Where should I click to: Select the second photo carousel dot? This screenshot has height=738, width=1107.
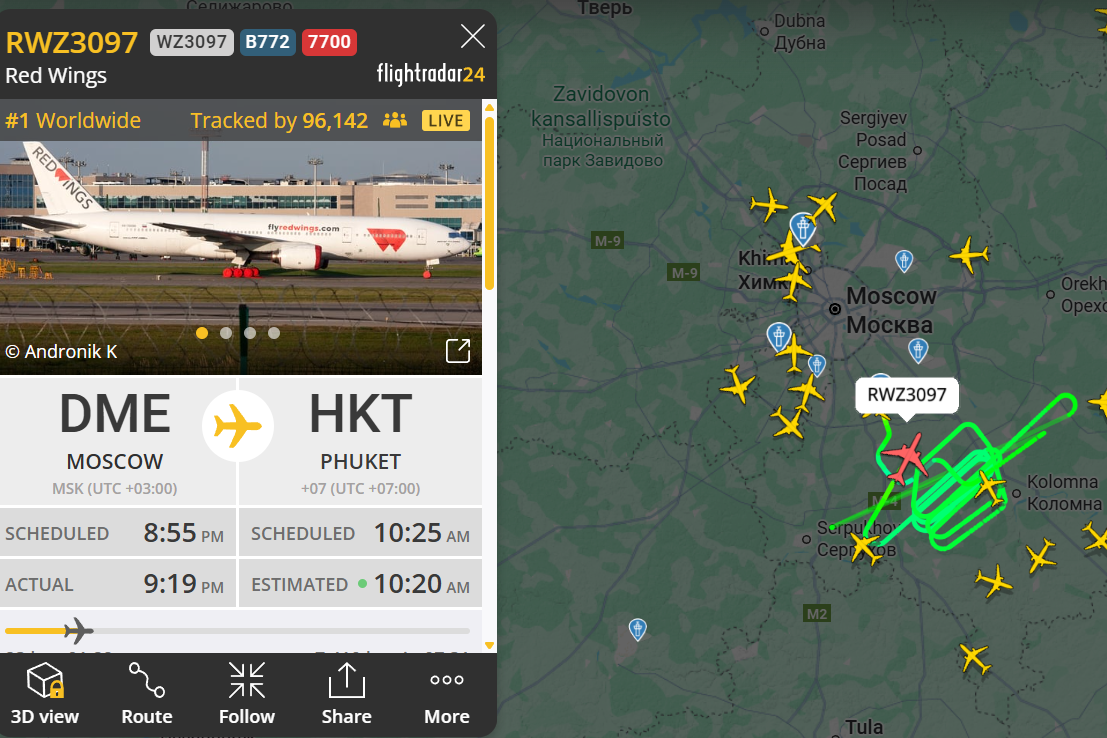pos(226,333)
